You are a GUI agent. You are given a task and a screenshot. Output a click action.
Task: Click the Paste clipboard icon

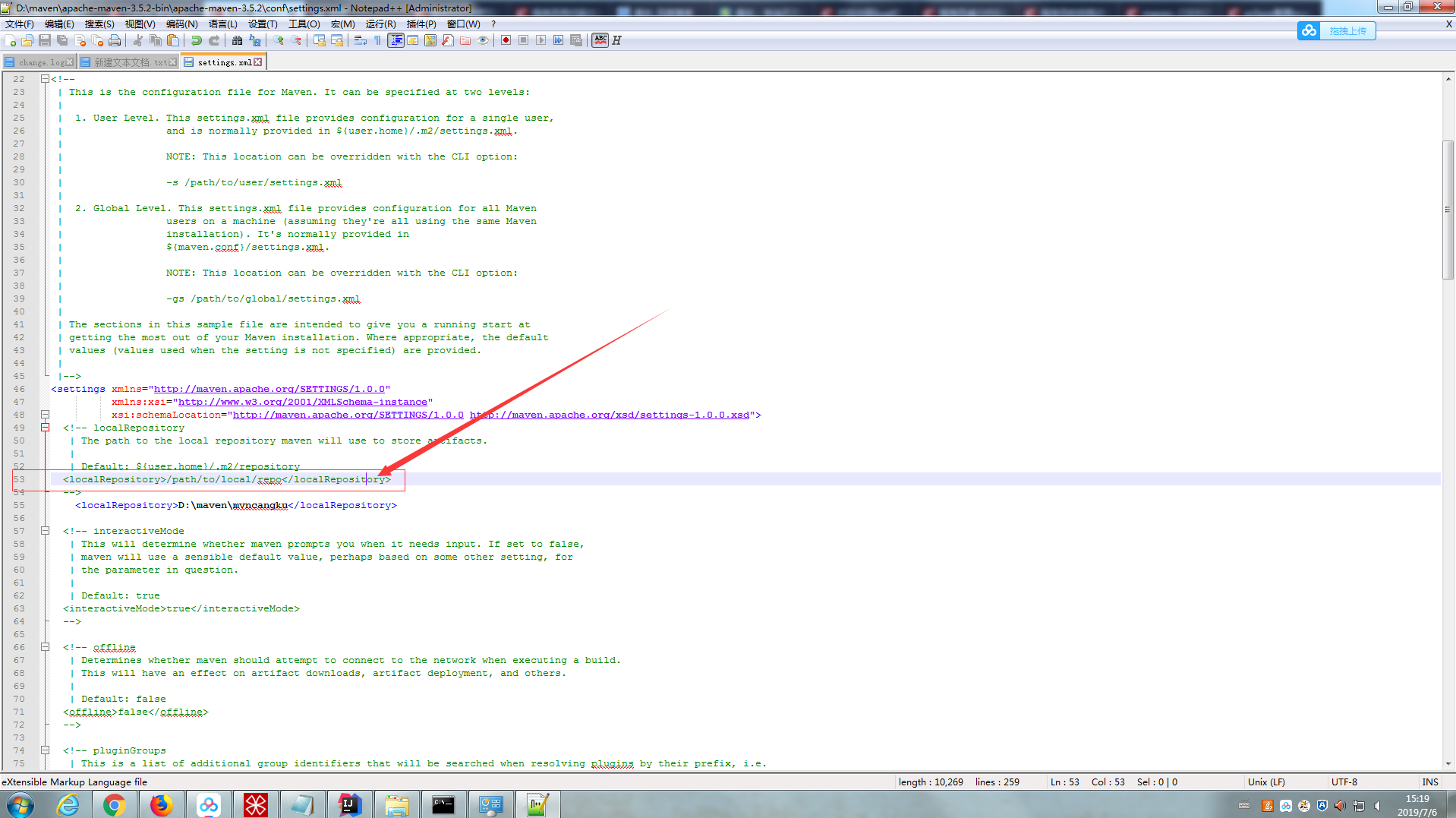(173, 40)
